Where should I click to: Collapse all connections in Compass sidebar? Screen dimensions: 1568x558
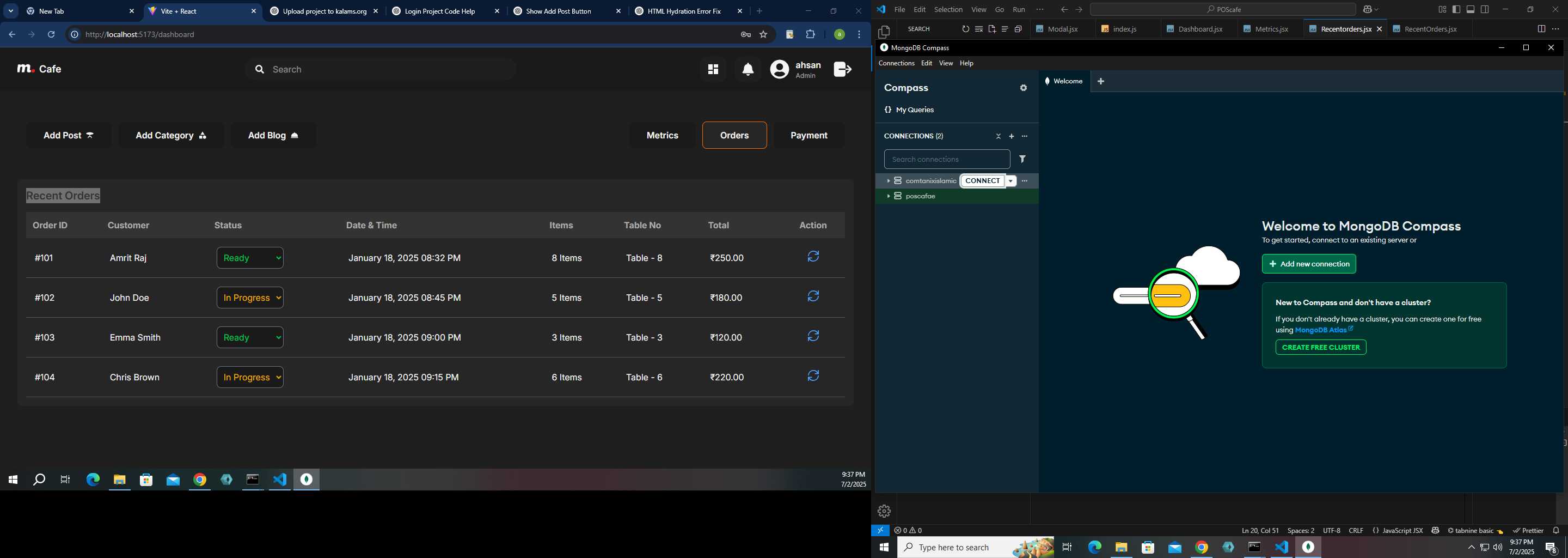(x=999, y=136)
